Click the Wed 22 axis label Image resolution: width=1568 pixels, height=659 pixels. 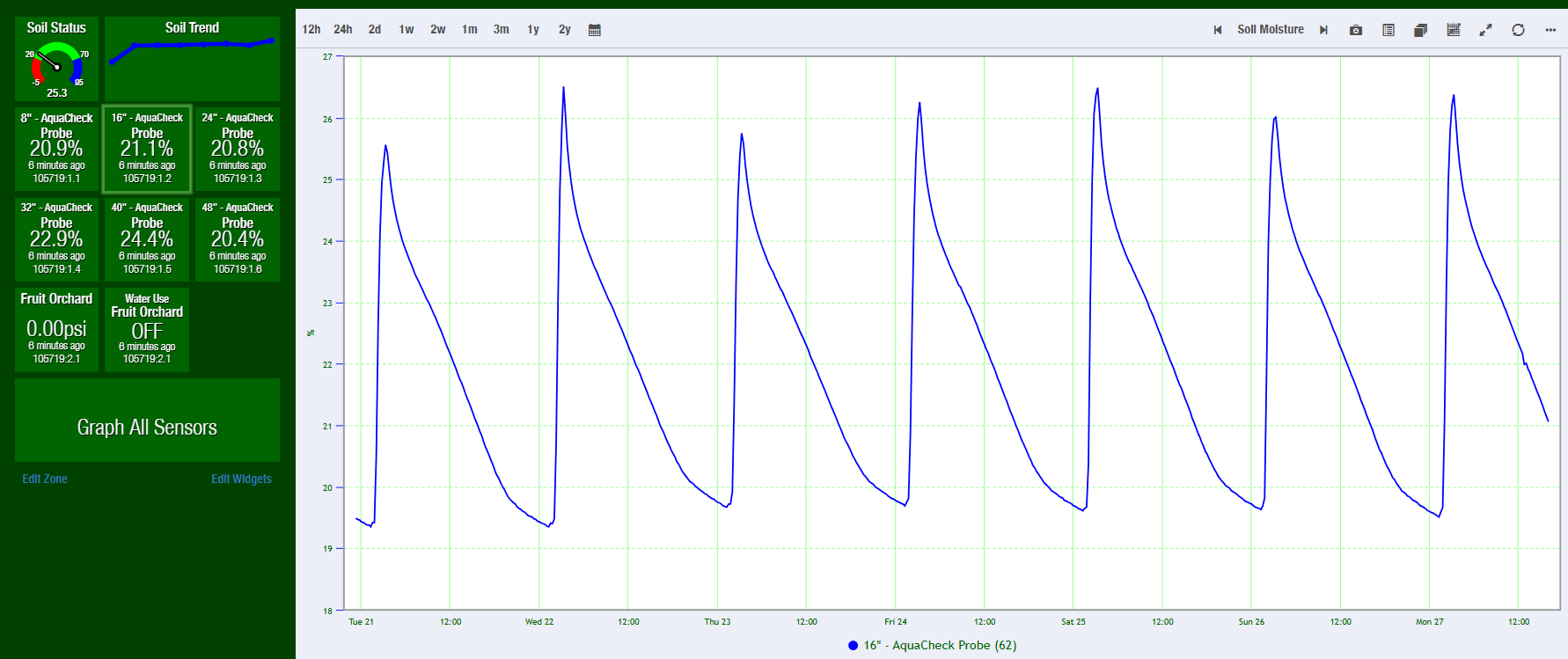click(x=539, y=621)
